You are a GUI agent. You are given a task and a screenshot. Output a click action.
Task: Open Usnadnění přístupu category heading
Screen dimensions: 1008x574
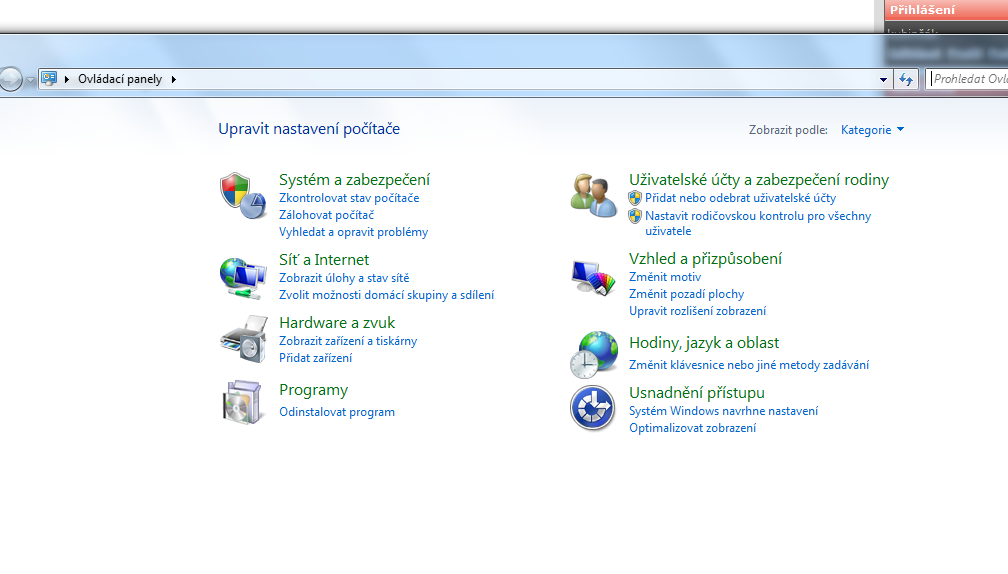697,393
